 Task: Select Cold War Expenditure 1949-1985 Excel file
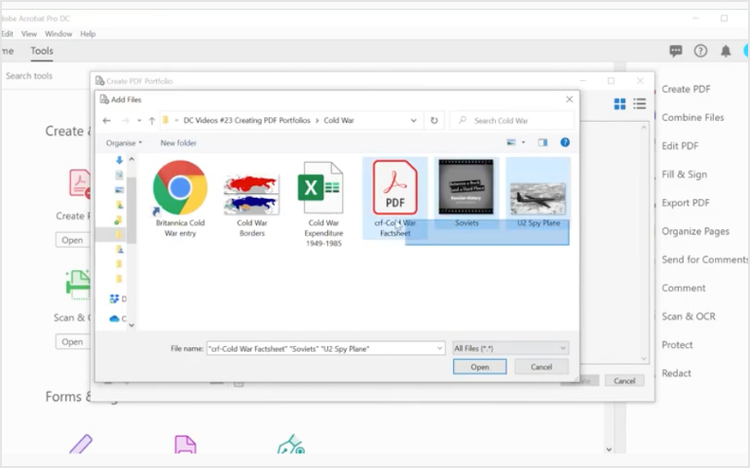(x=323, y=204)
